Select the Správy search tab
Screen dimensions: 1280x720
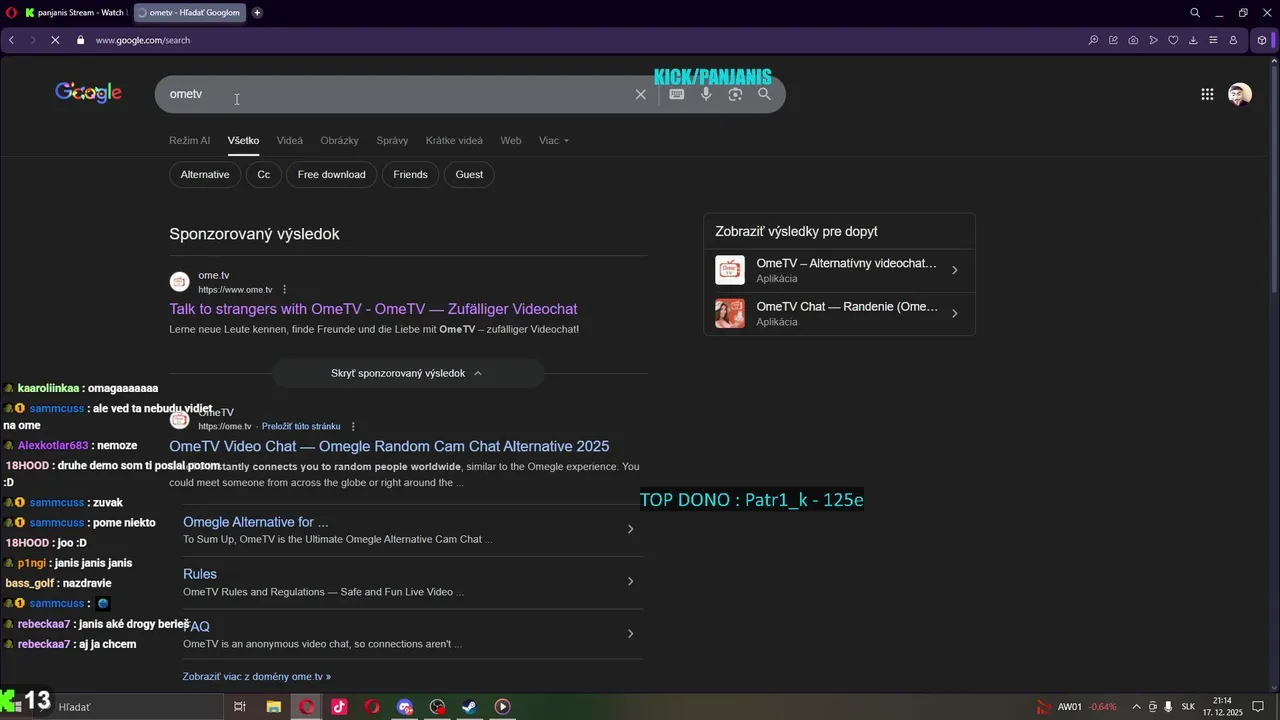392,140
